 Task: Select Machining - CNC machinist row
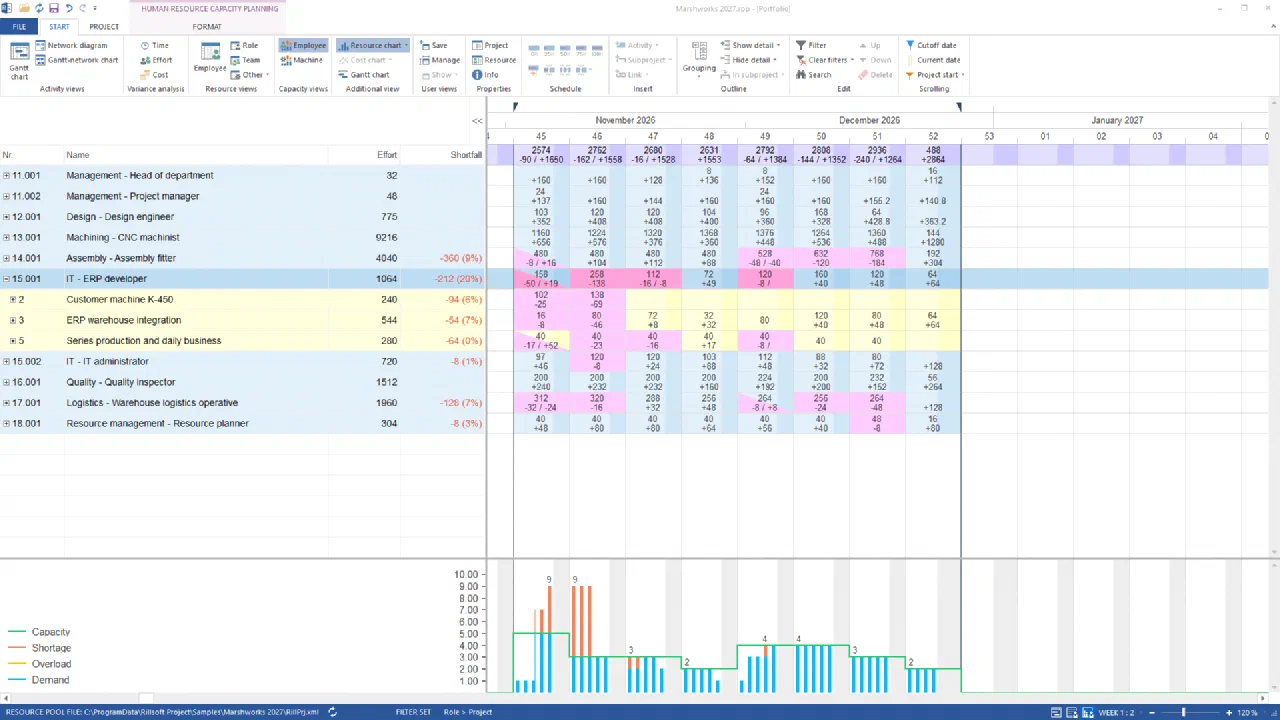tap(243, 238)
